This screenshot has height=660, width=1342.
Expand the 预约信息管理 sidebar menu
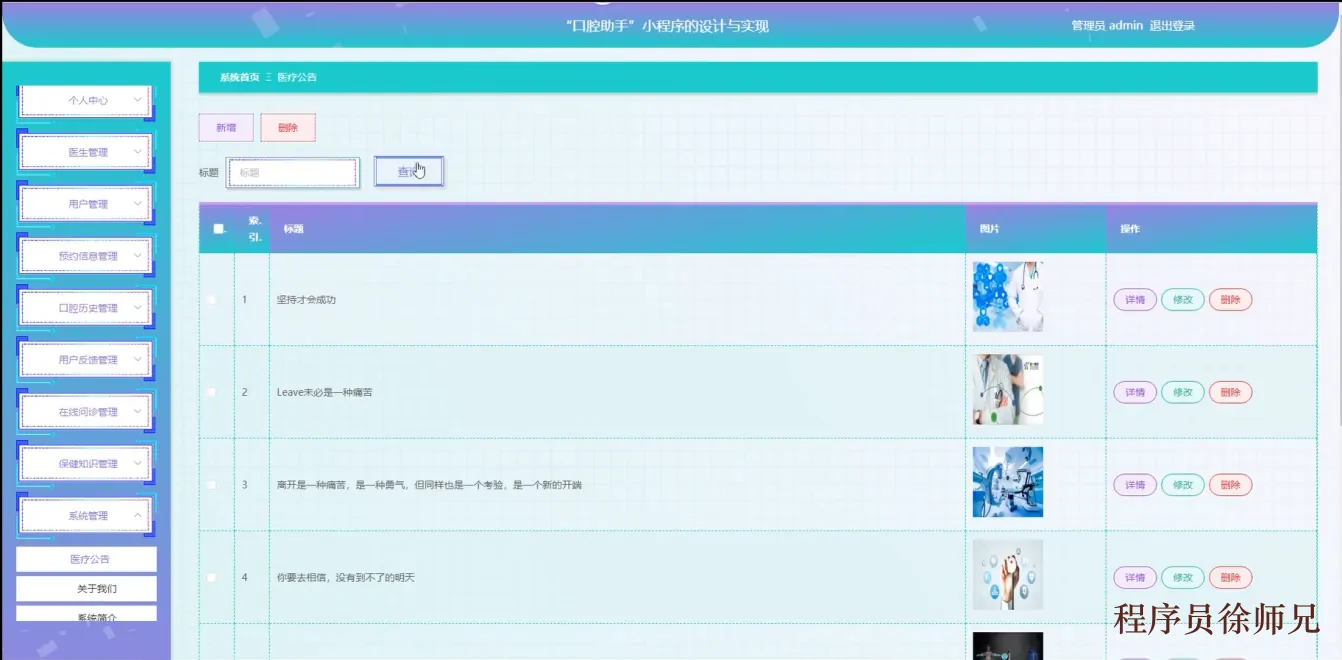[86, 257]
